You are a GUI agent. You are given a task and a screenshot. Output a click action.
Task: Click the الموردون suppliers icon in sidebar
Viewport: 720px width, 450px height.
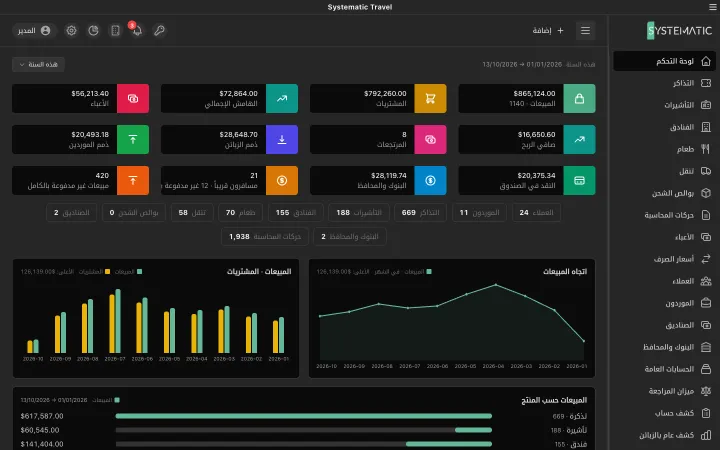tap(706, 303)
